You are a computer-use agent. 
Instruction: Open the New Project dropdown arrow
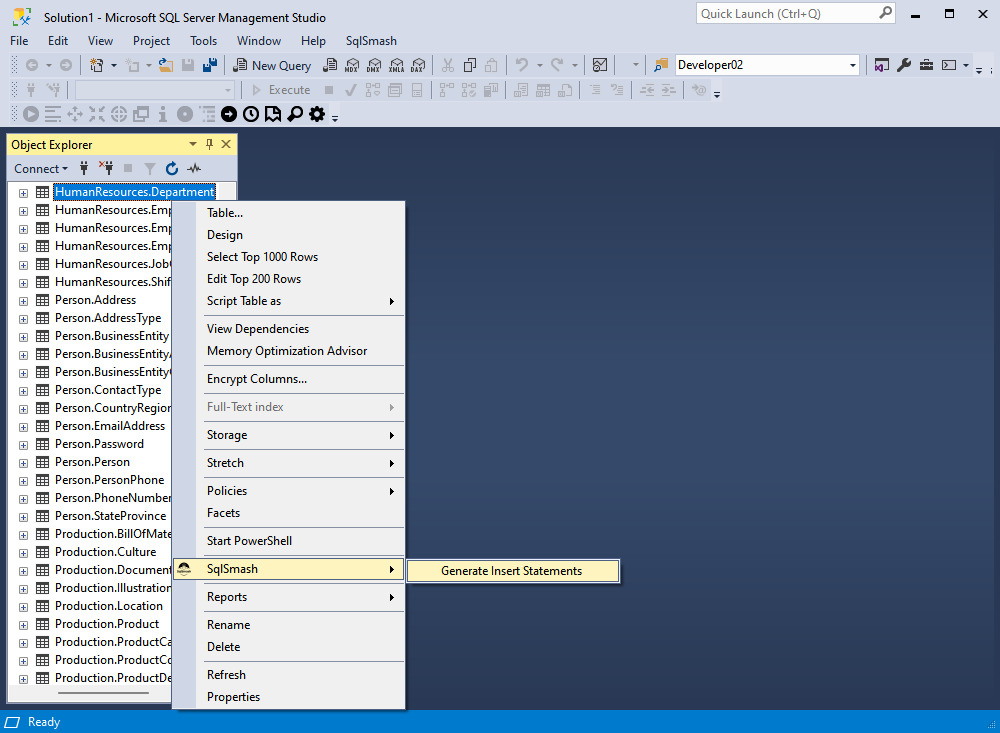(x=114, y=65)
